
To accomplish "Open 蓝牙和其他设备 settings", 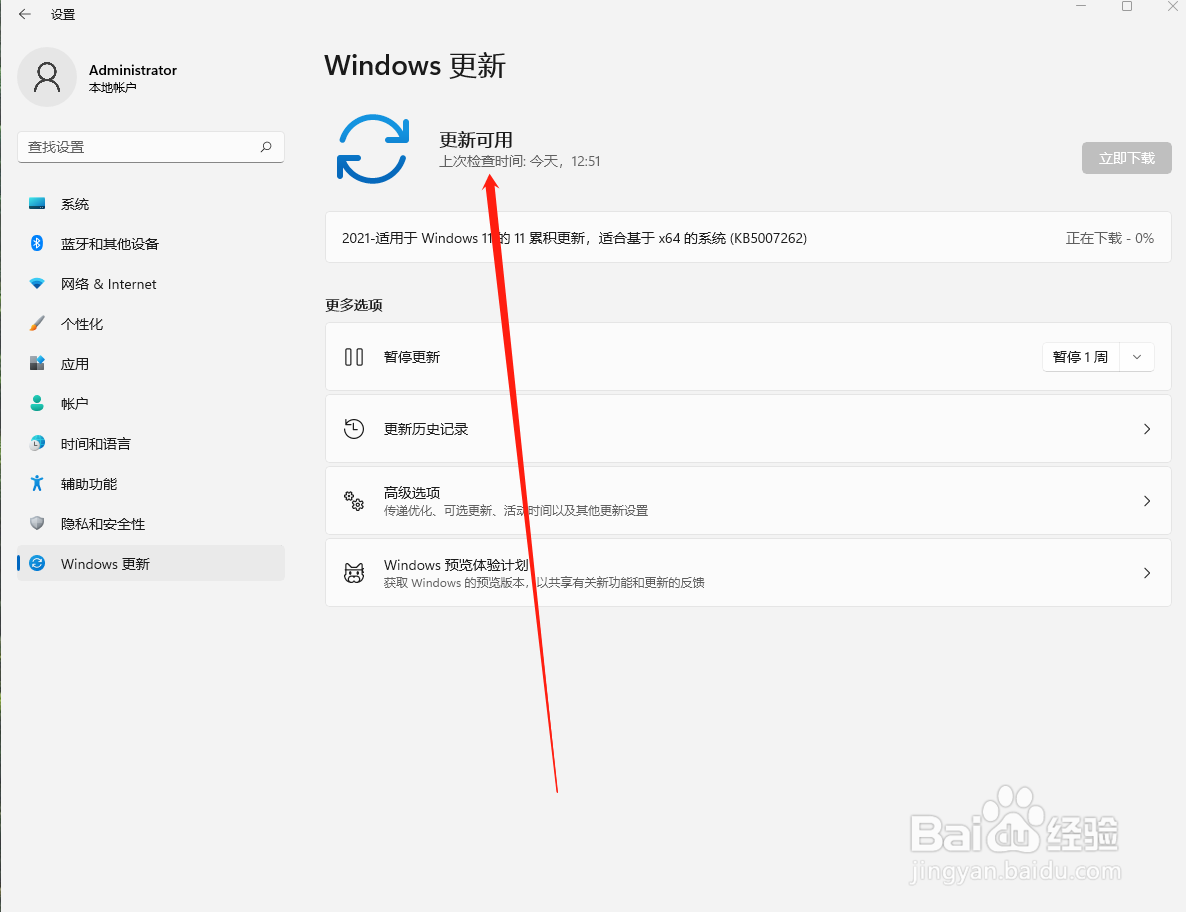I will point(151,244).
